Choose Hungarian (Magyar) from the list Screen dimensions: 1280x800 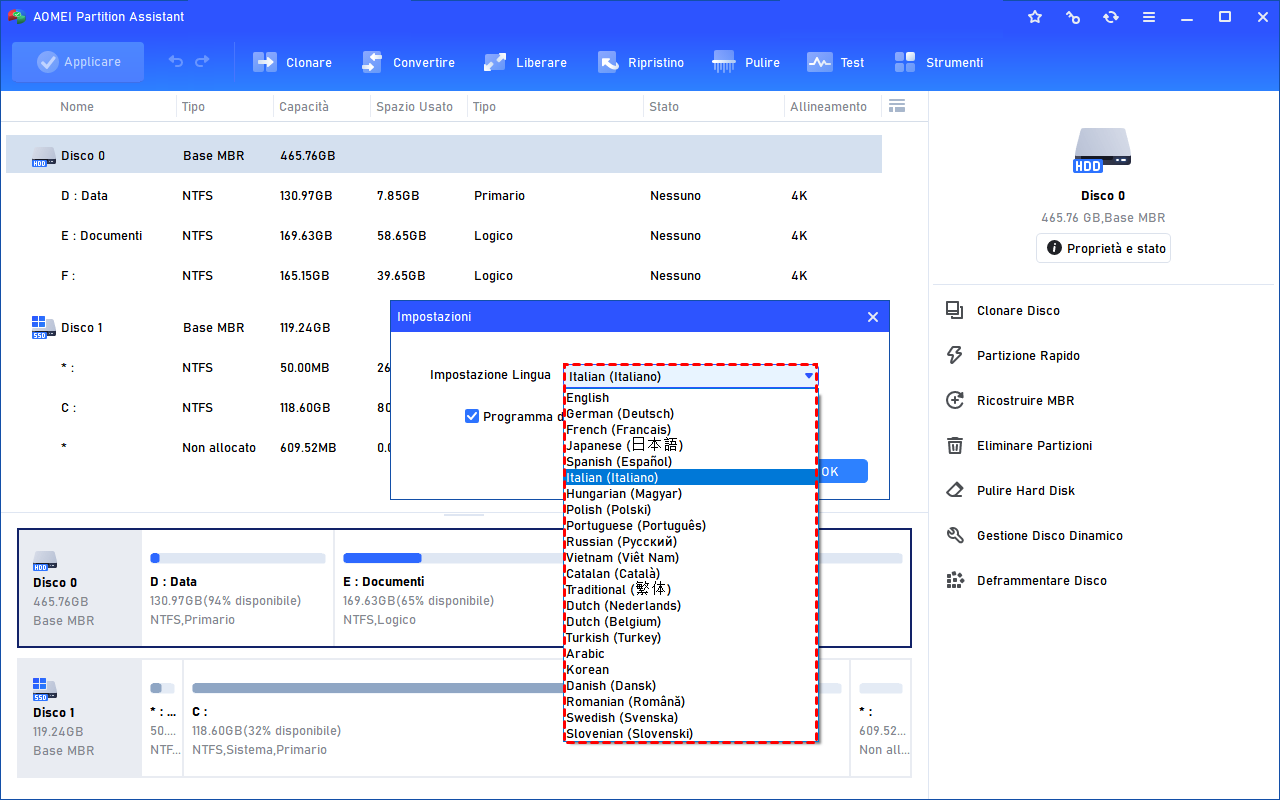[691, 494]
